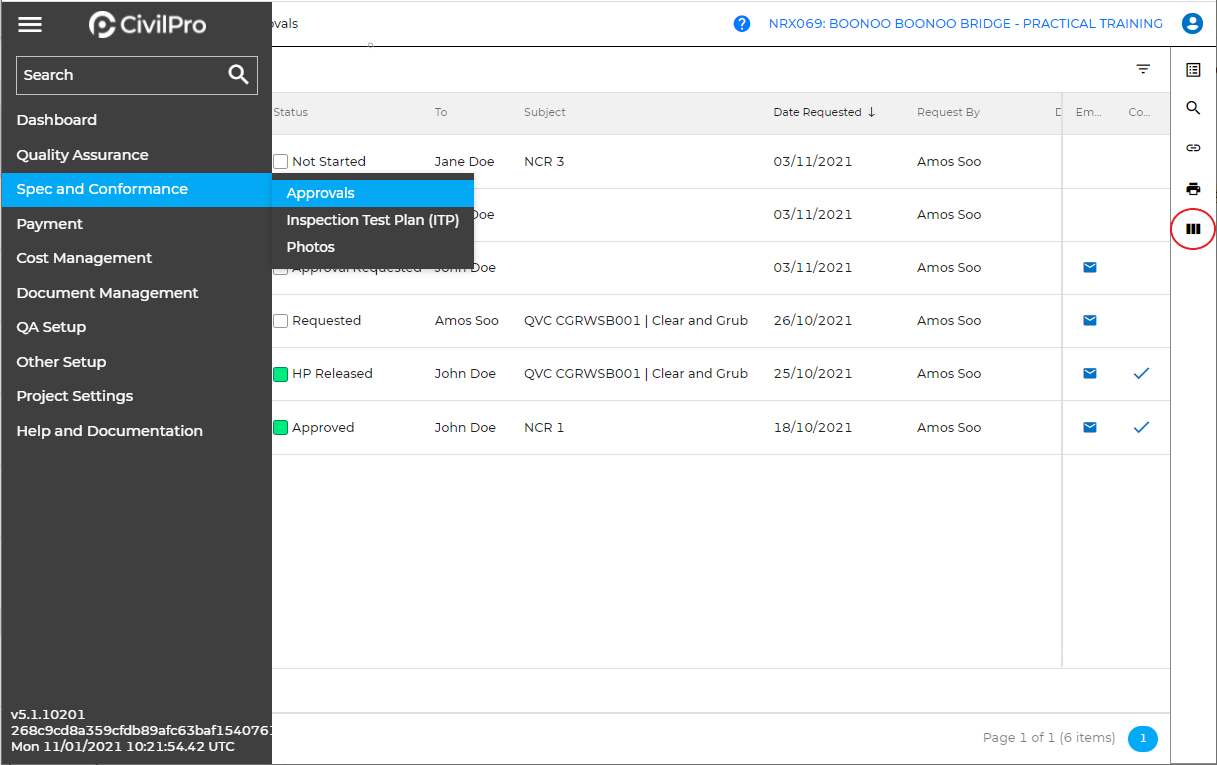Click into the sidebar Search field
Image resolution: width=1217 pixels, height=765 pixels.
(x=120, y=75)
